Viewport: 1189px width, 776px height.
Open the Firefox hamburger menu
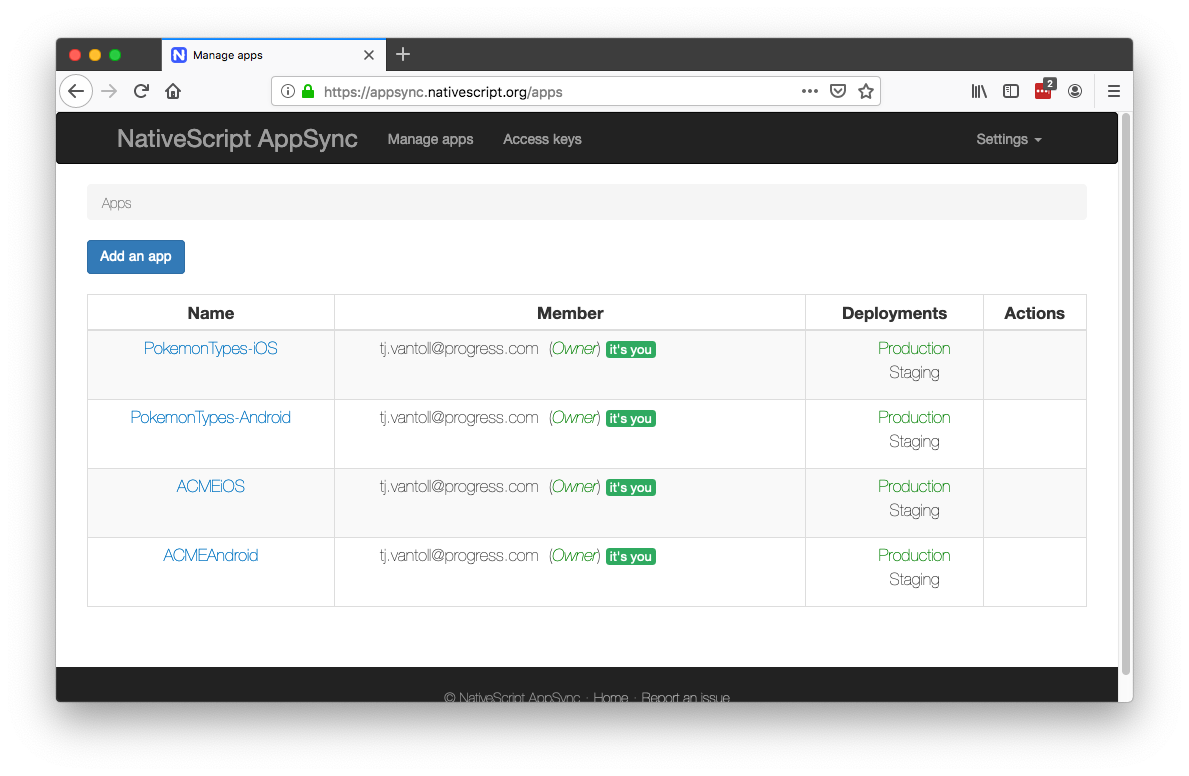(x=1113, y=91)
